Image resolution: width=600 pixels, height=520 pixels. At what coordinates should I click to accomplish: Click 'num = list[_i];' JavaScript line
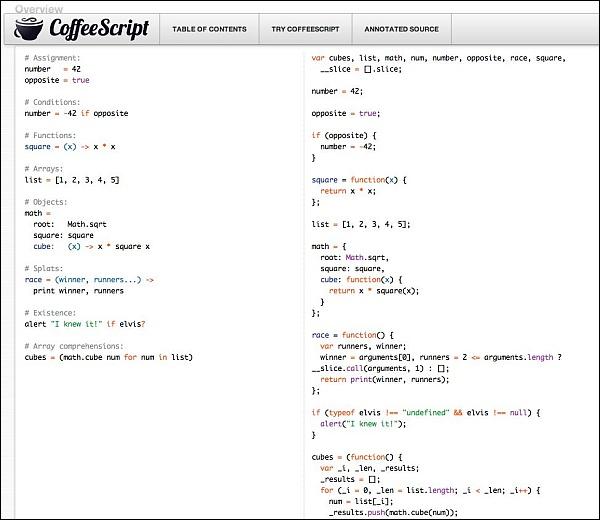[x=361, y=502]
